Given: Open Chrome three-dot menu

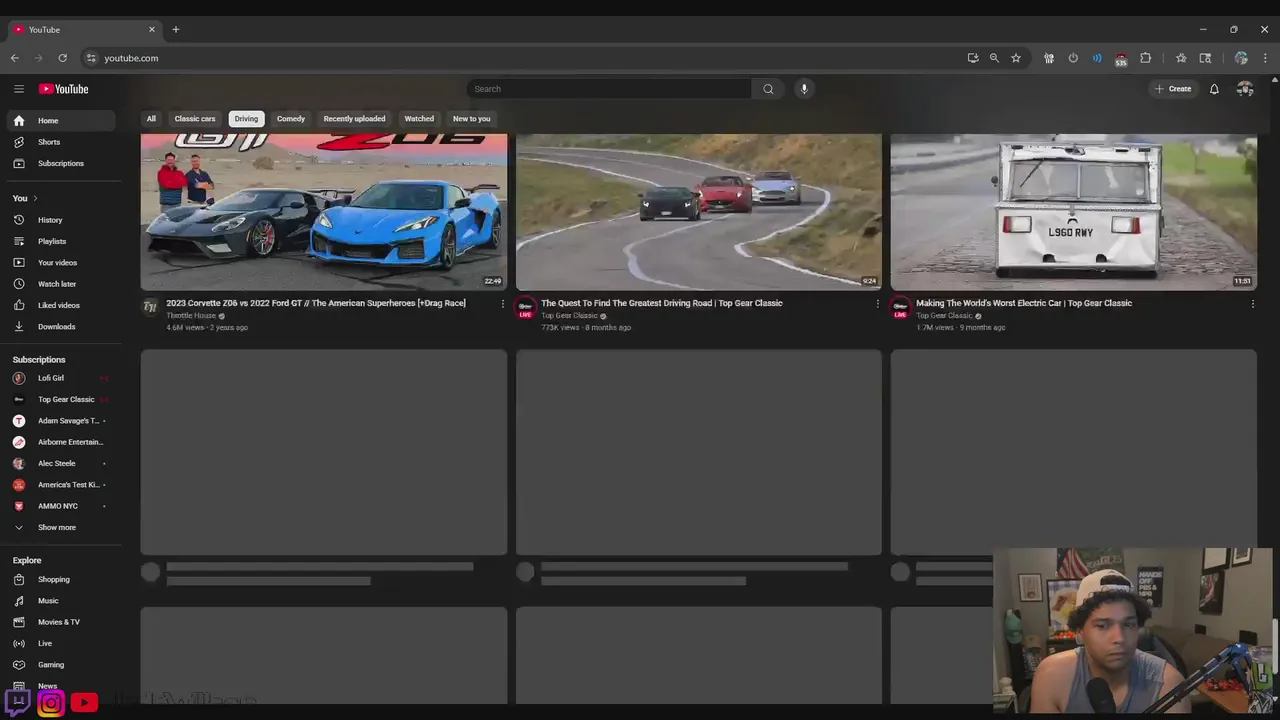Looking at the screenshot, I should pos(1265,58).
